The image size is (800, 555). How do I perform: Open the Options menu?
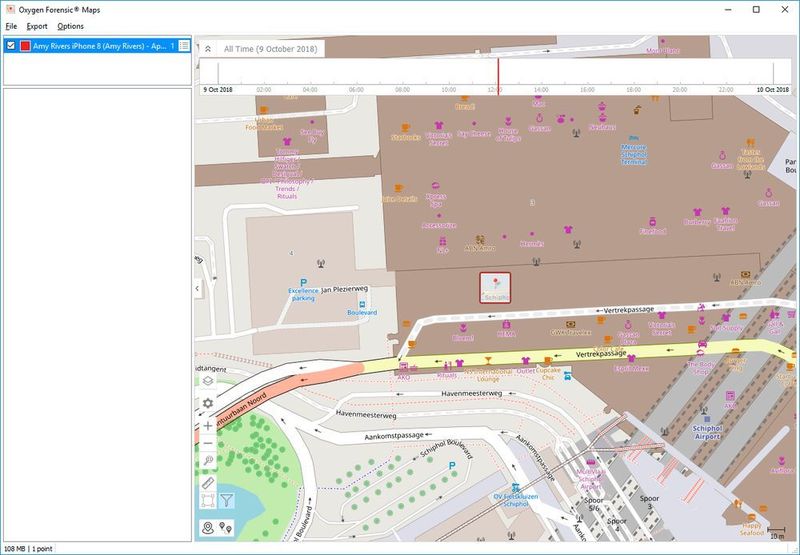pos(70,26)
